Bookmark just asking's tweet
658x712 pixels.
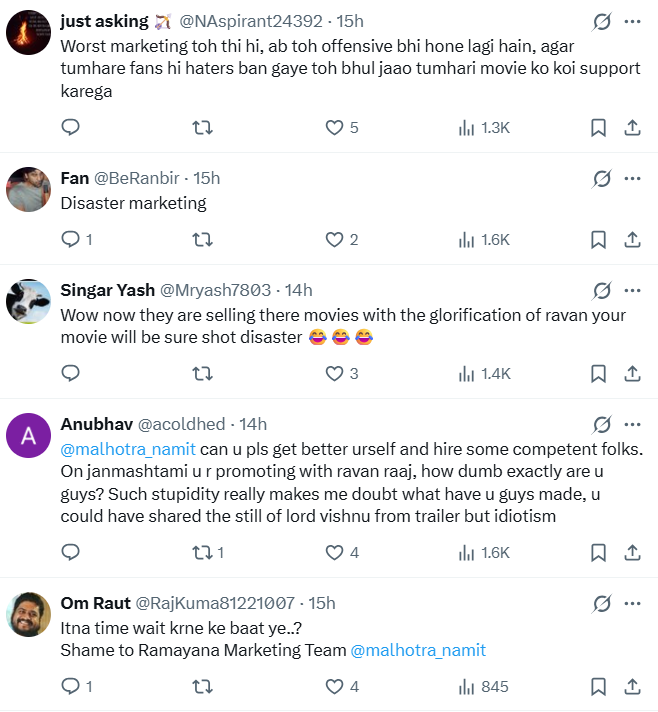point(598,128)
